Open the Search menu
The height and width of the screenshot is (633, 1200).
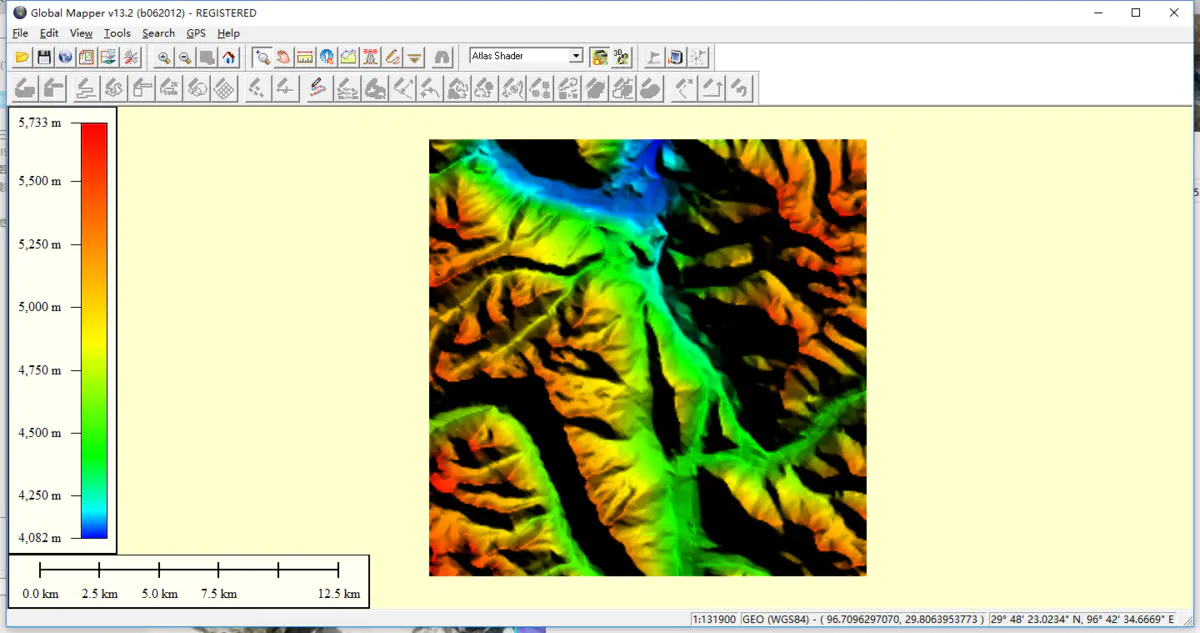tap(158, 33)
